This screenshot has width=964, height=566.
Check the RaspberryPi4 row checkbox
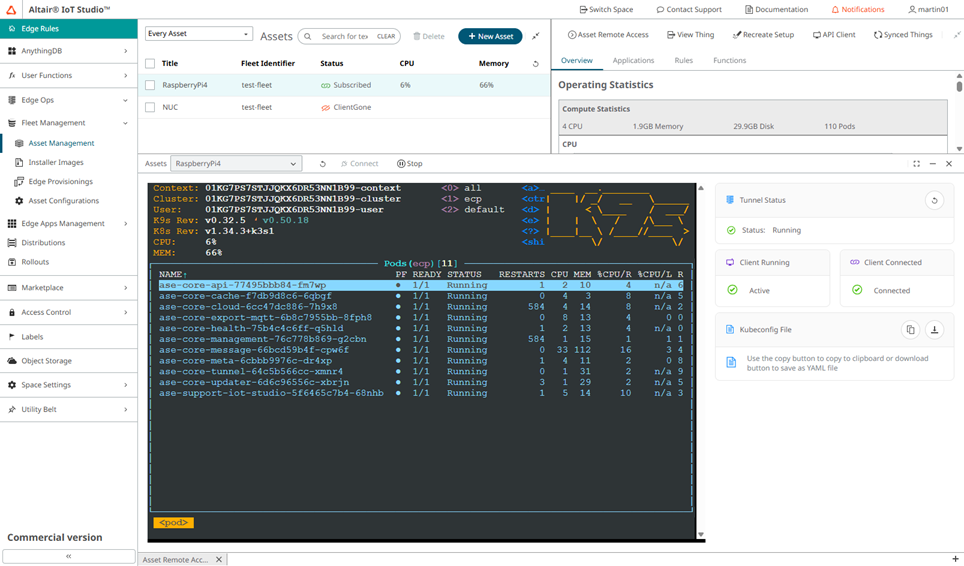(x=150, y=85)
